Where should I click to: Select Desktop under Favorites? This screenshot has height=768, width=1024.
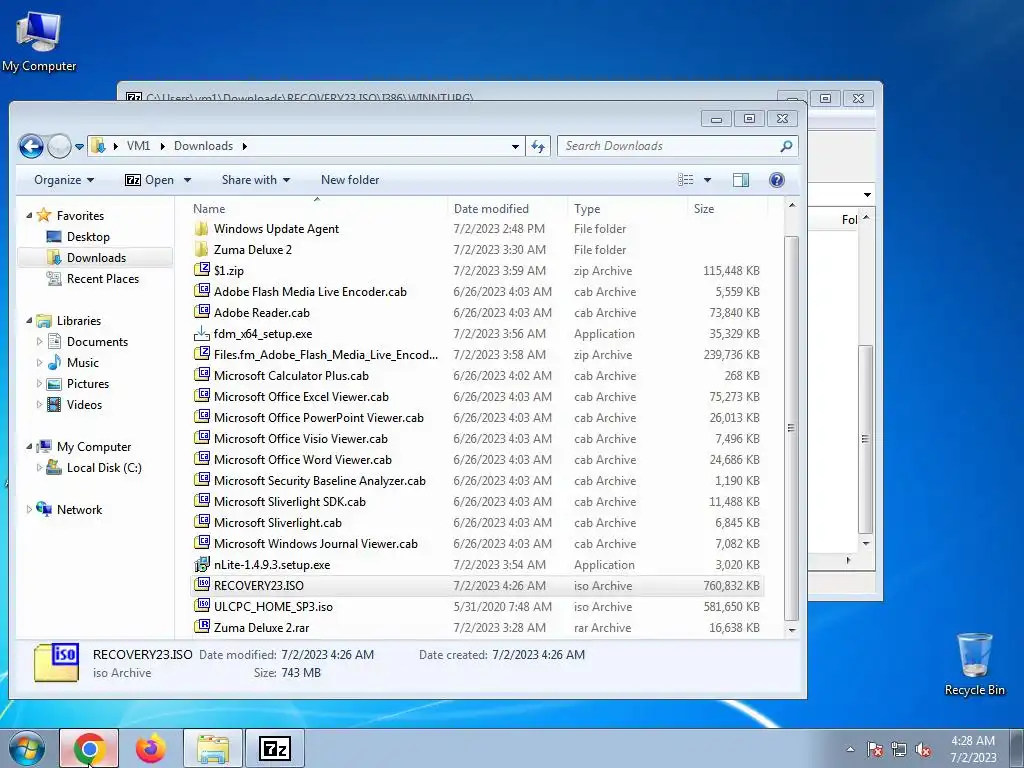pos(88,237)
